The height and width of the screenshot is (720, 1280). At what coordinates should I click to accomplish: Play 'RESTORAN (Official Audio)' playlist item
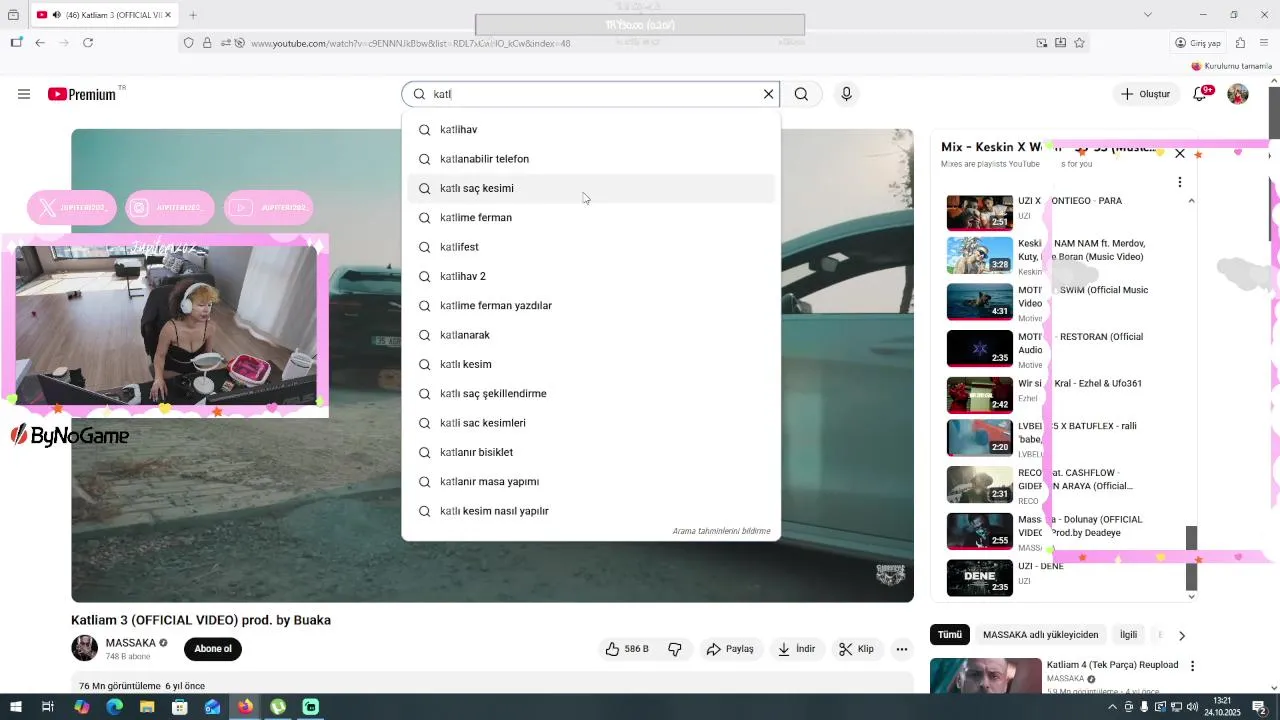coord(1060,348)
